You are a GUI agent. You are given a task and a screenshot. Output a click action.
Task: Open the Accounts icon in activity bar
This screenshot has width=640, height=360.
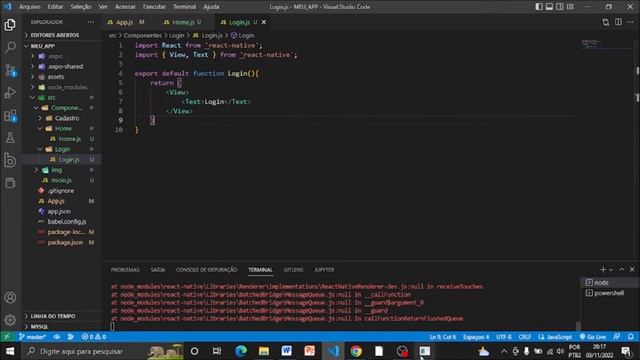[x=10, y=298]
